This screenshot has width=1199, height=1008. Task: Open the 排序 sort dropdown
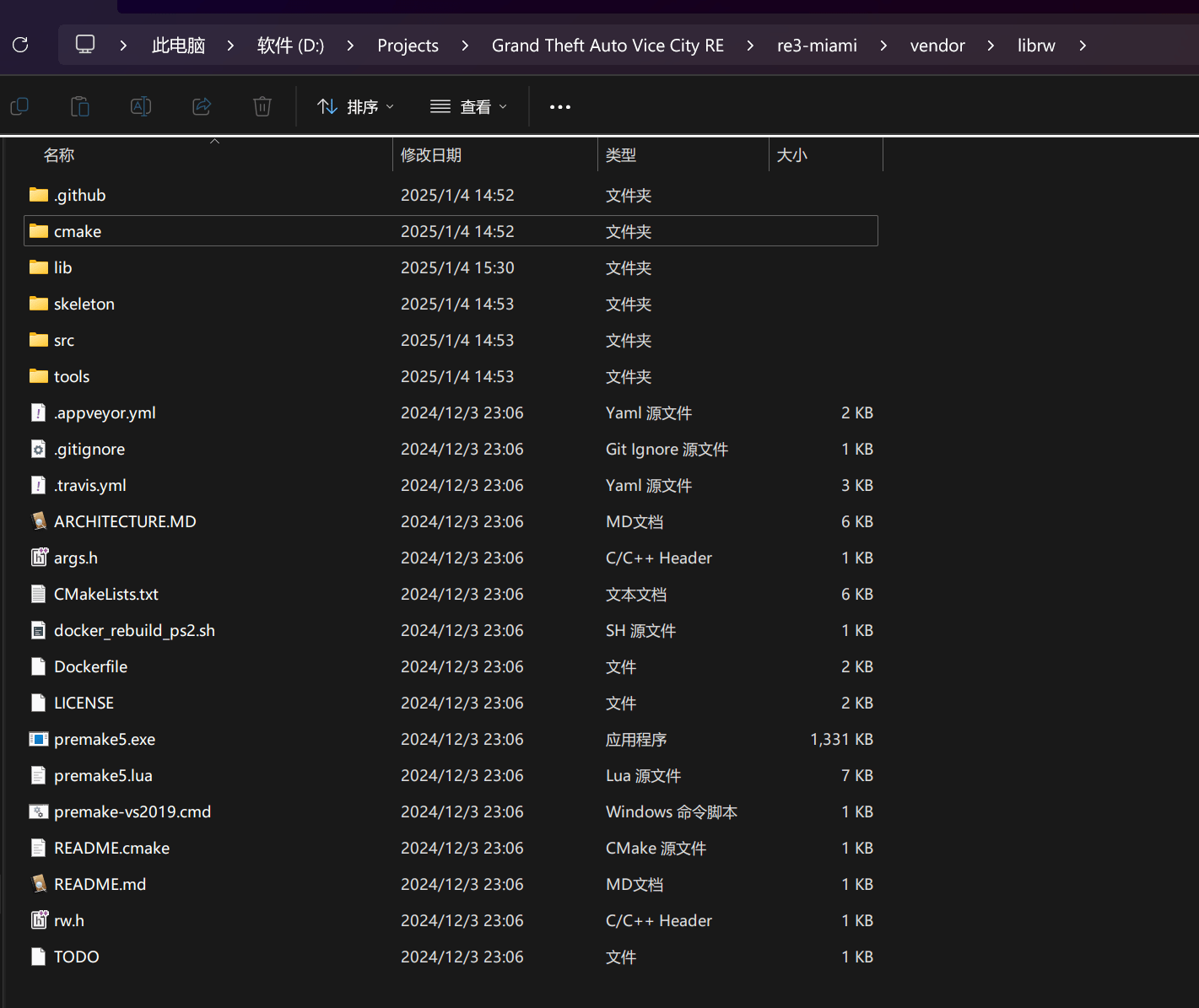click(355, 107)
